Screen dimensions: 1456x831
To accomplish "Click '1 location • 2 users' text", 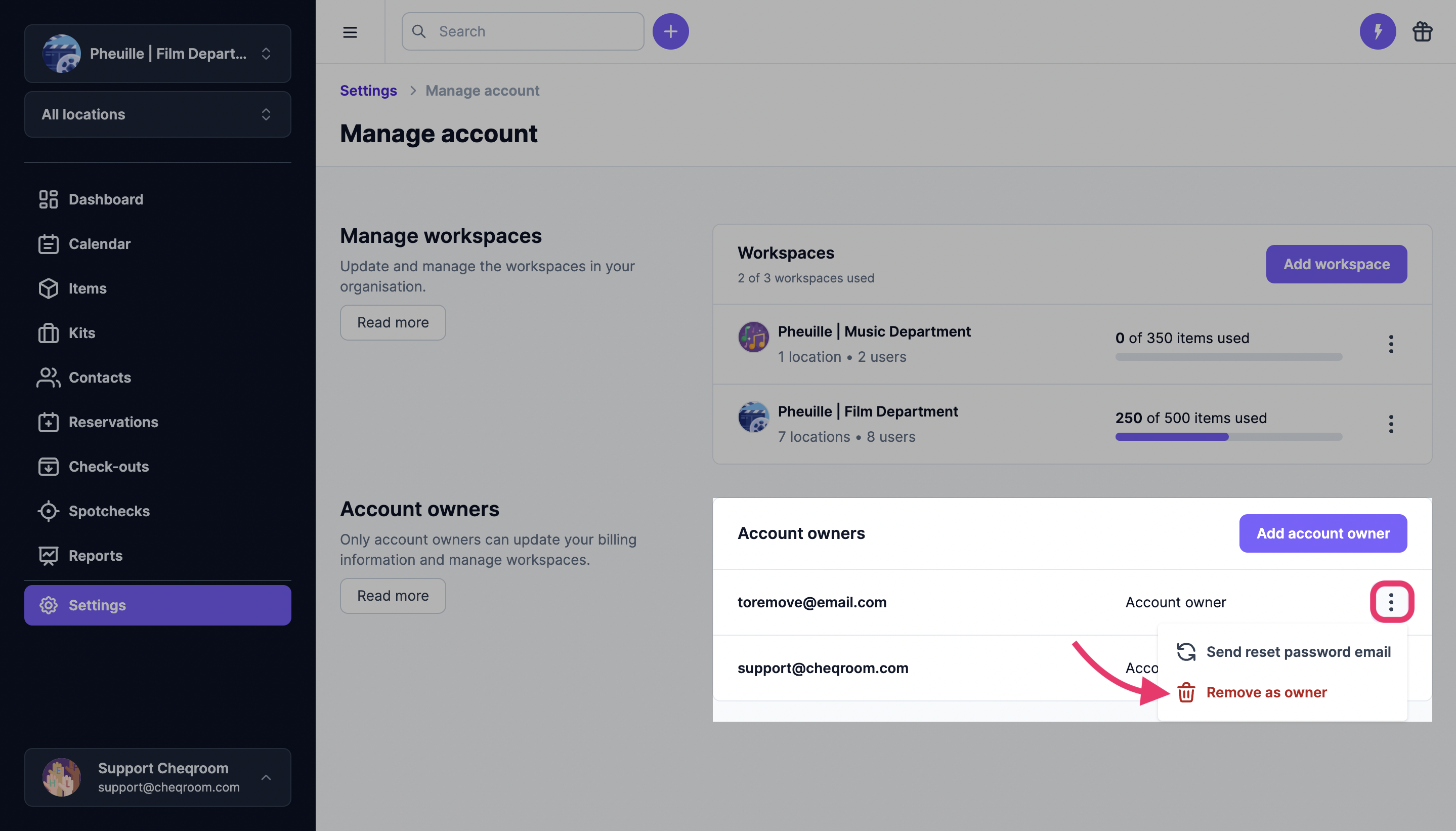I will click(841, 357).
